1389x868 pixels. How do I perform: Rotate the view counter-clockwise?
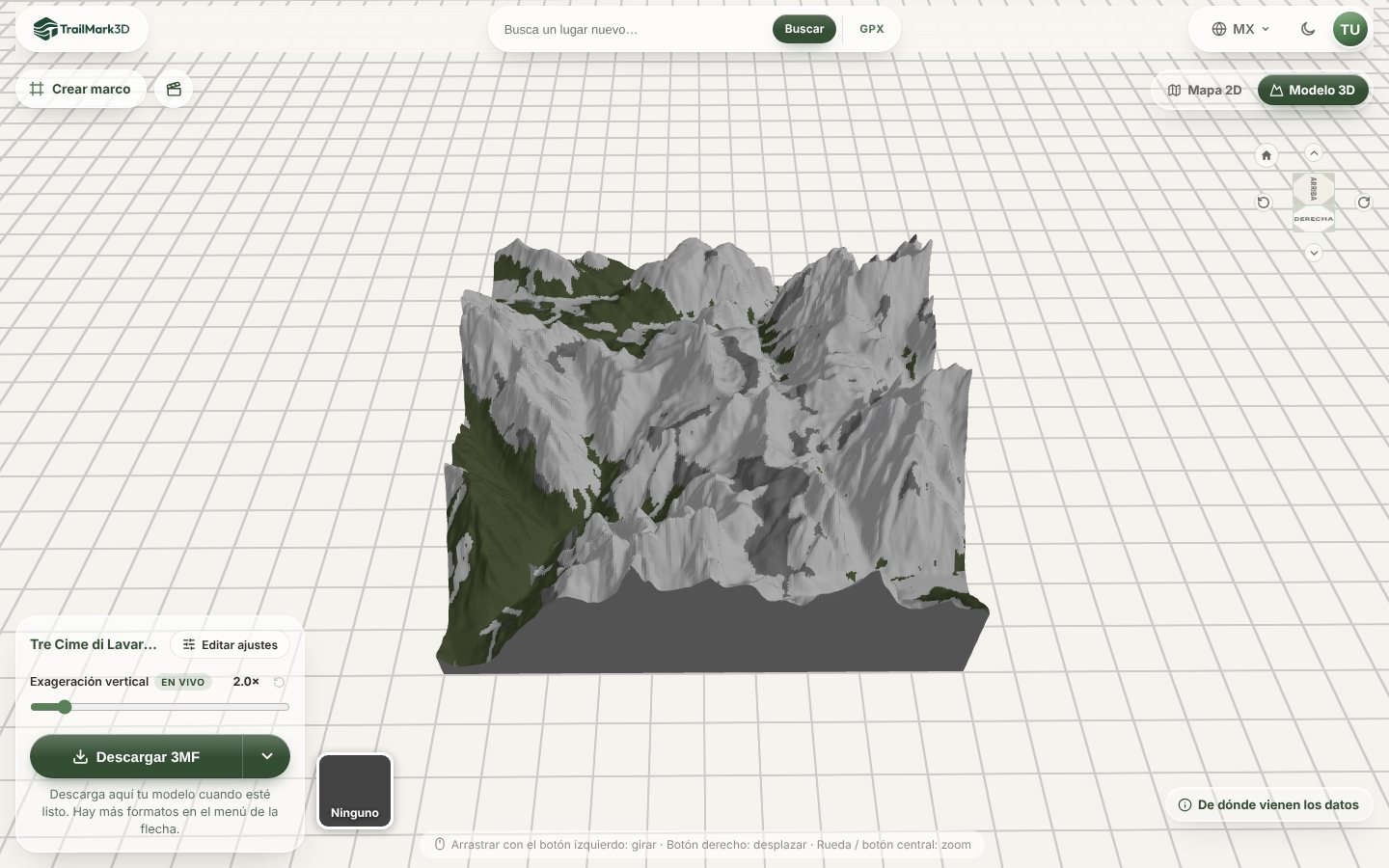[1264, 203]
